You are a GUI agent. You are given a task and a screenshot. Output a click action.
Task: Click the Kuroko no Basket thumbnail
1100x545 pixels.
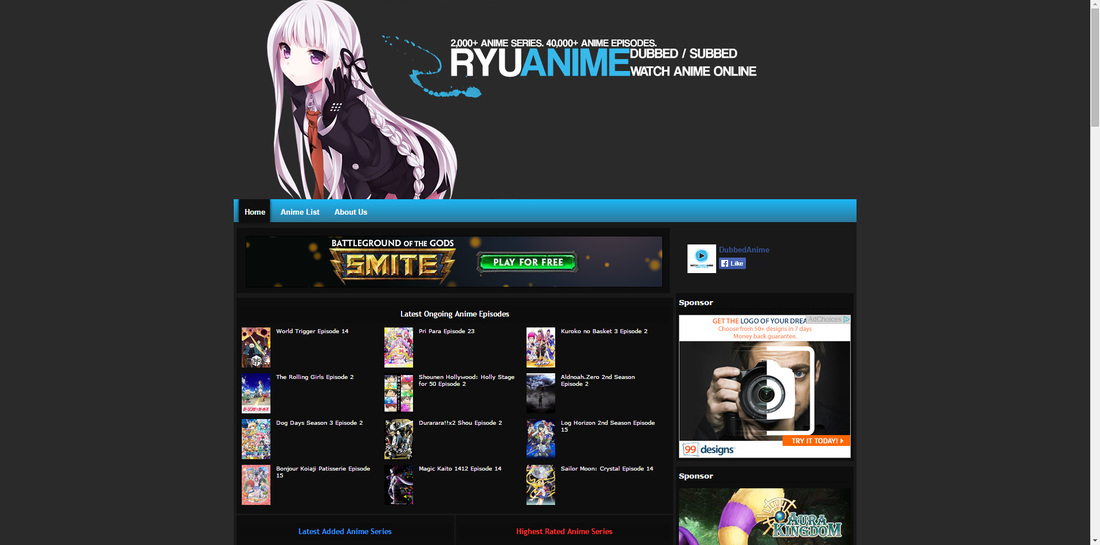[541, 347]
